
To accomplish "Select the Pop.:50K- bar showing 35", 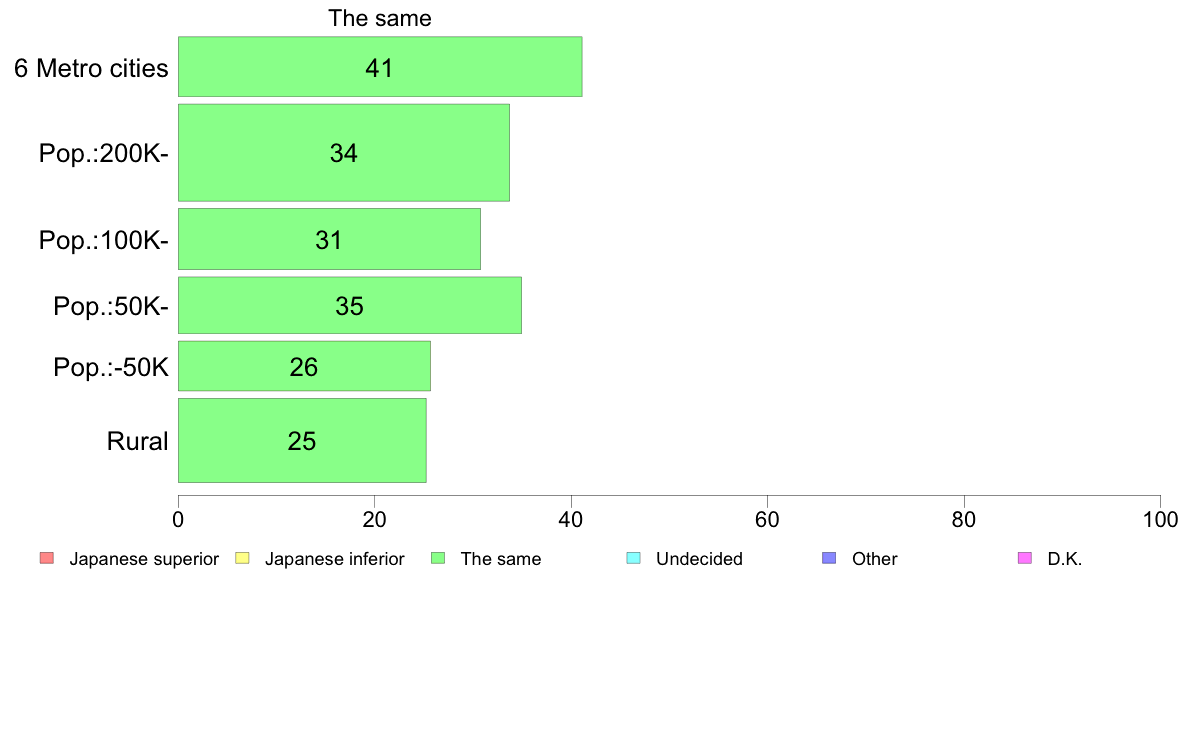I will [x=349, y=305].
